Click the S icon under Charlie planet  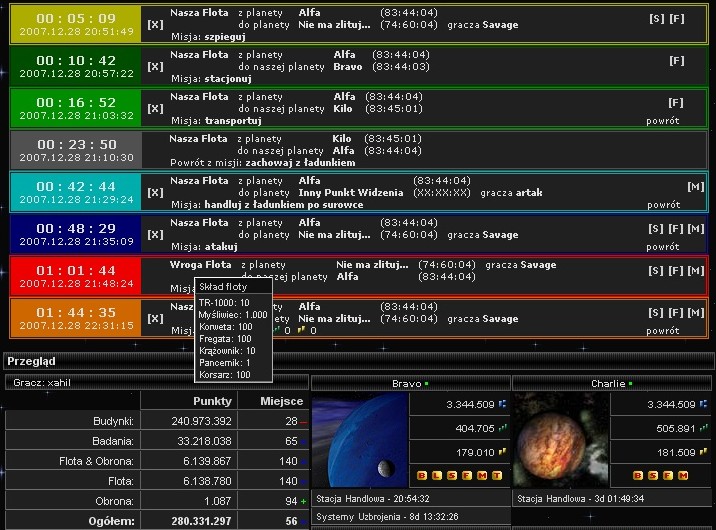point(654,475)
